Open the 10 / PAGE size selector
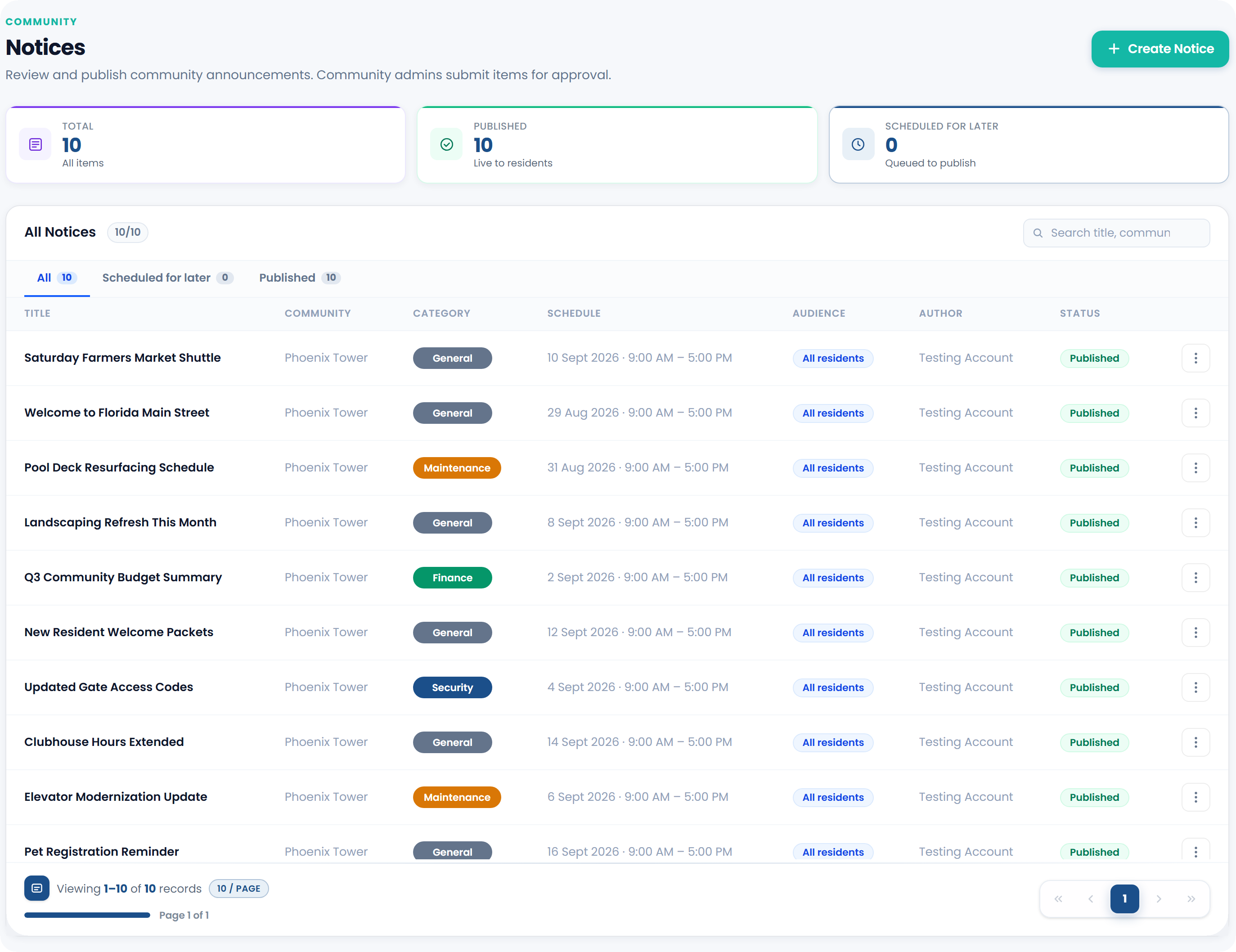The image size is (1236, 952). [238, 889]
